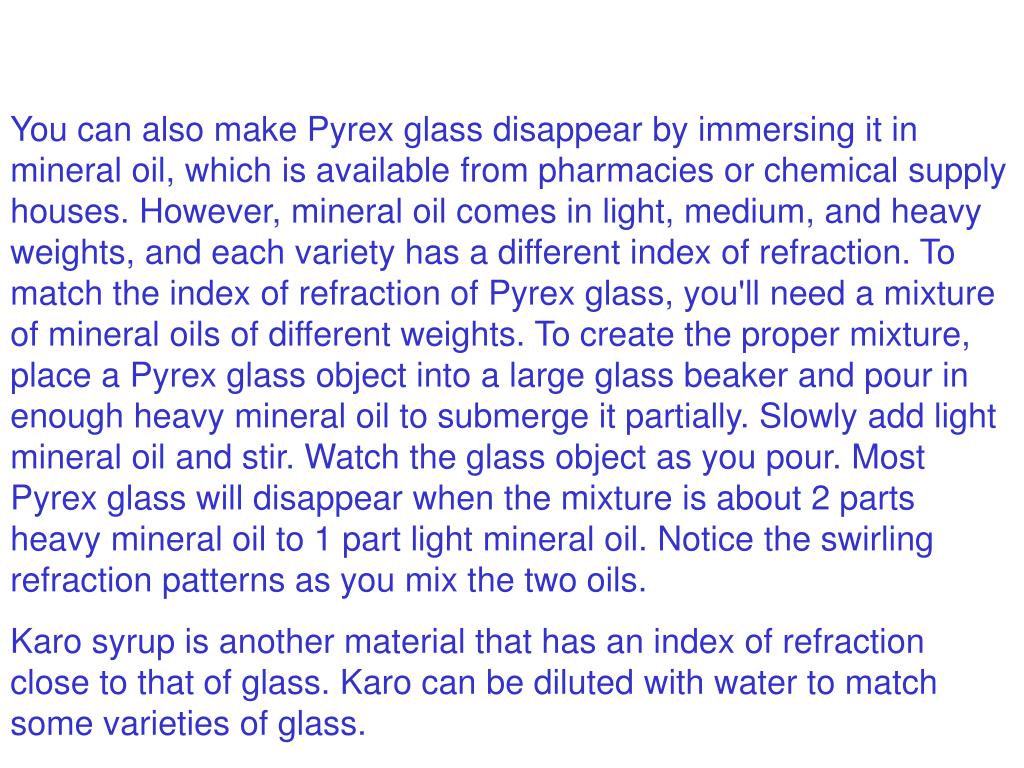The width and height of the screenshot is (1024, 768).
Task: Click the word 'you'll' in fifth line
Action: (x=722, y=295)
